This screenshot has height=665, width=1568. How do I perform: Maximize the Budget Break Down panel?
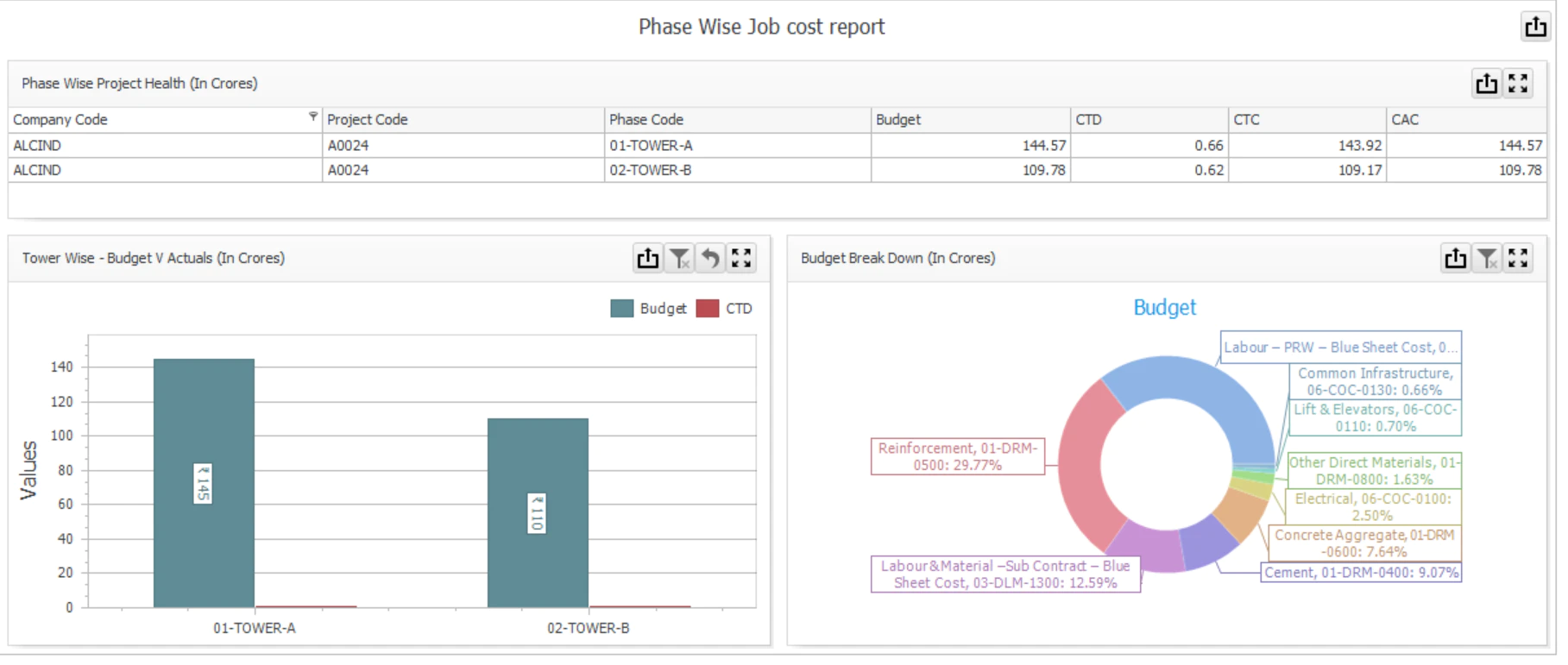[1518, 258]
